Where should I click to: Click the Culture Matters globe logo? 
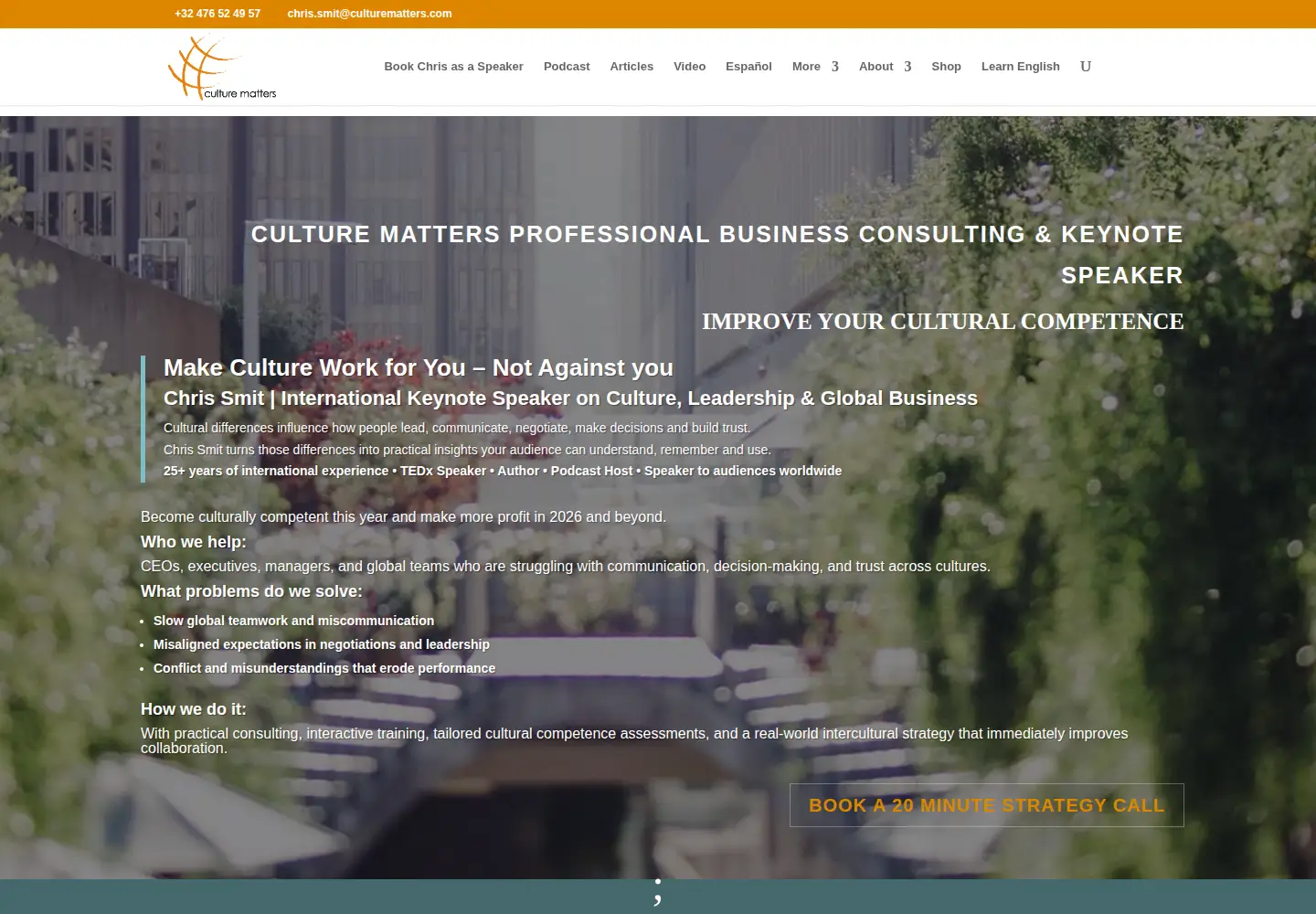[x=222, y=68]
